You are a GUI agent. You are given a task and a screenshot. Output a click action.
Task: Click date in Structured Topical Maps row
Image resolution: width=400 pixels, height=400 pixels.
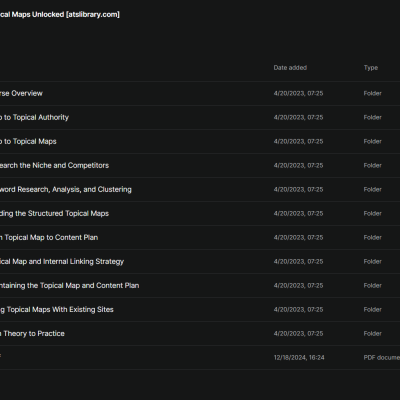click(298, 213)
